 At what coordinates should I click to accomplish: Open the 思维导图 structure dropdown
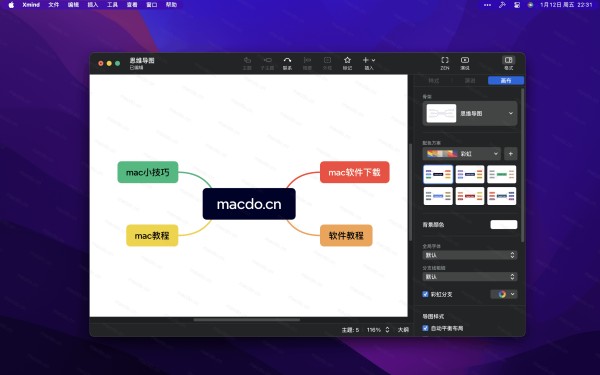470,113
